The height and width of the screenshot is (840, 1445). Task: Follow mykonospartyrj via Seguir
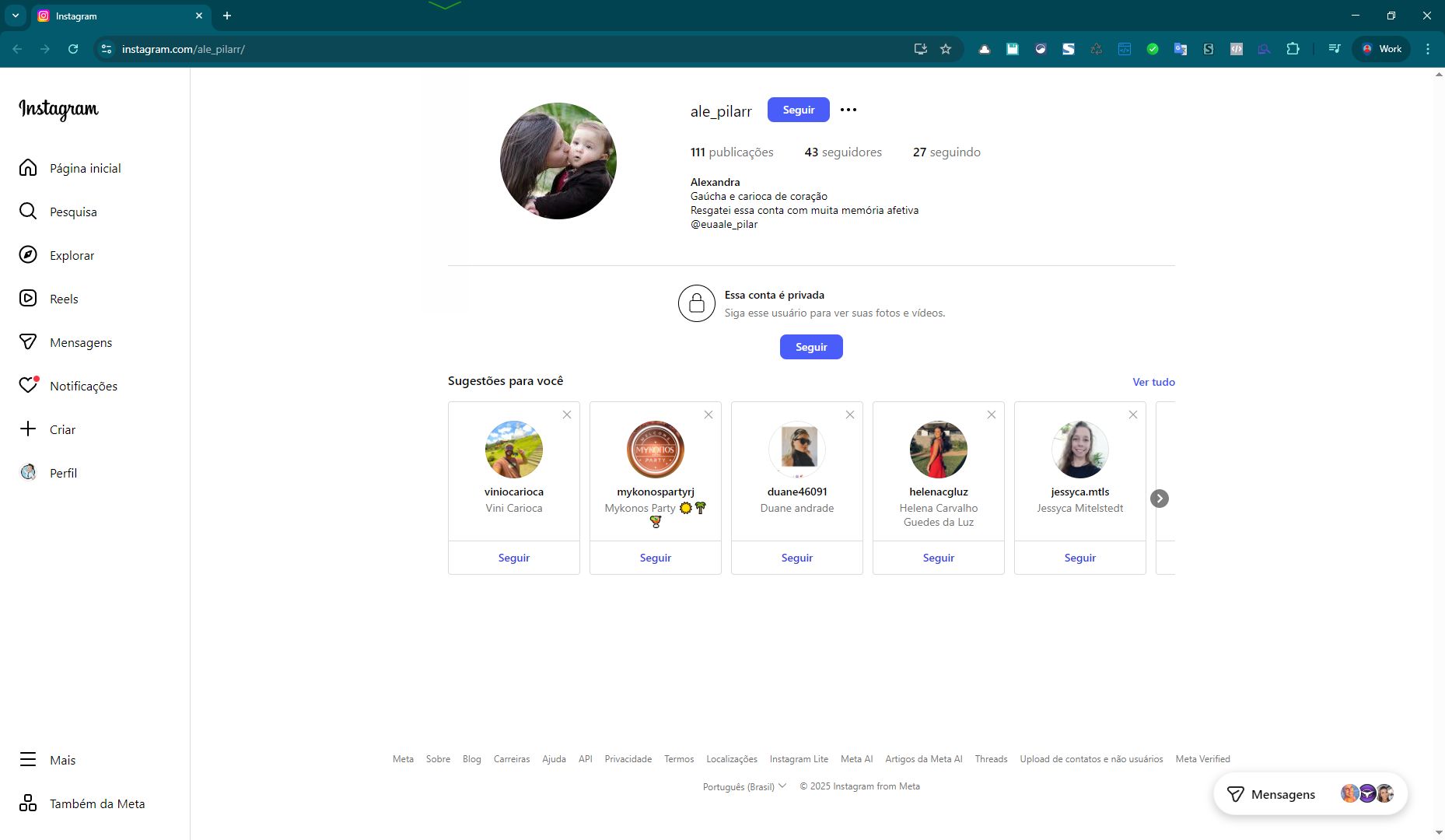click(x=656, y=558)
